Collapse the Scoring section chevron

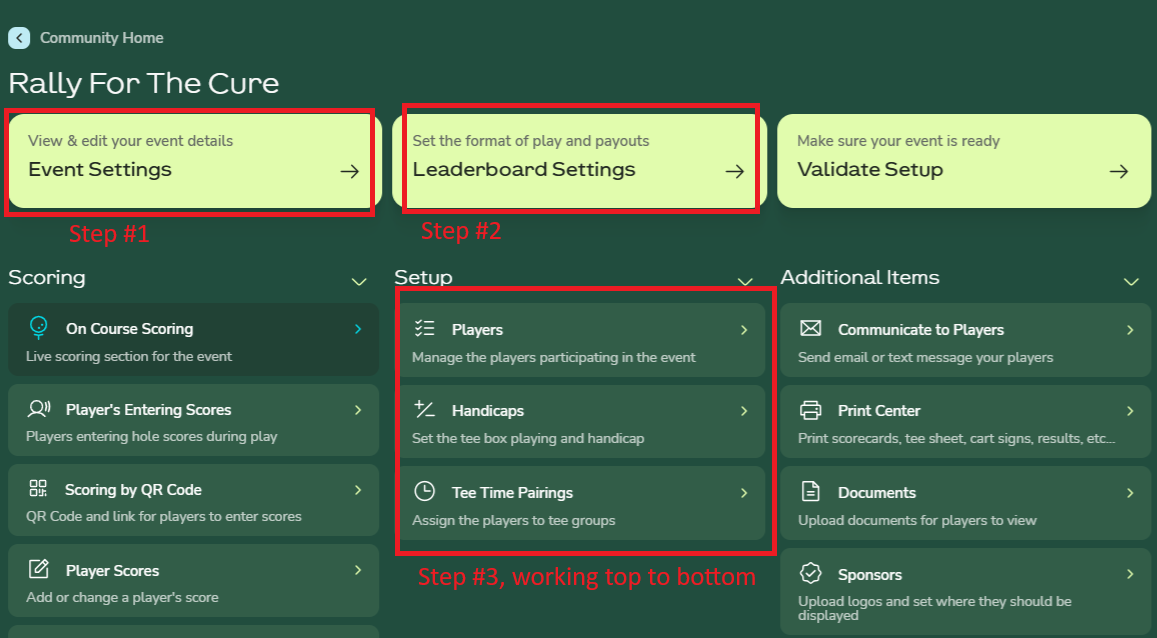point(359,282)
